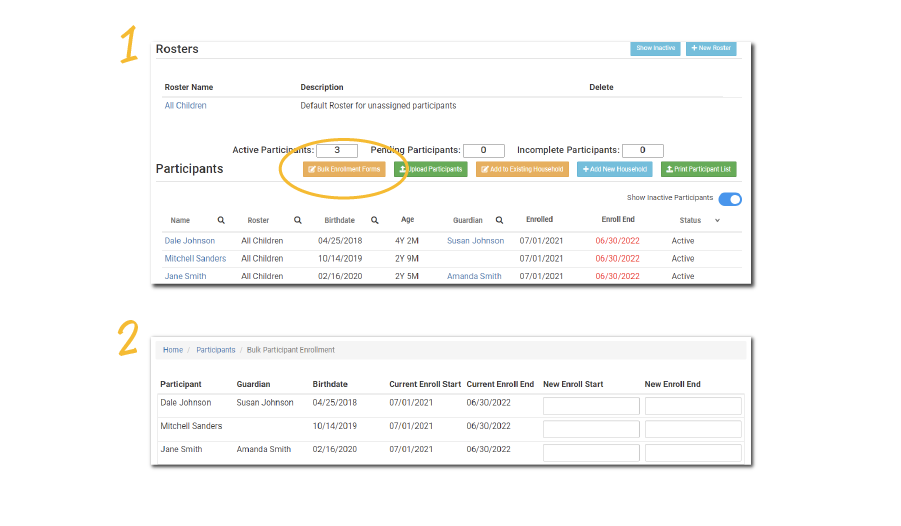Toggle the Show Inactive Participants switch

(x=730, y=199)
